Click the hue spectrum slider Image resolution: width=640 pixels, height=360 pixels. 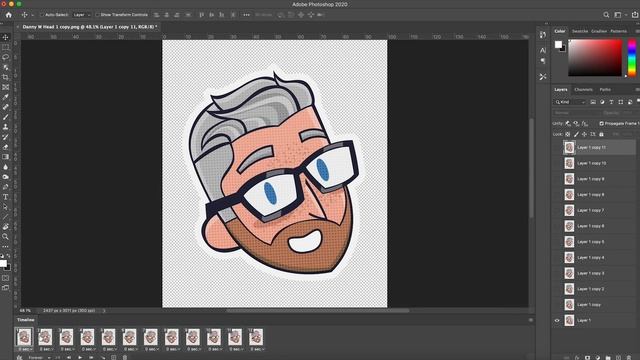tap(631, 58)
